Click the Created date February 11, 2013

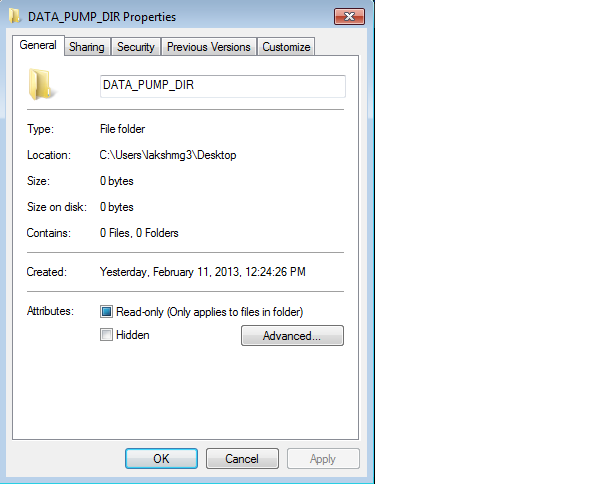pyautogui.click(x=202, y=272)
